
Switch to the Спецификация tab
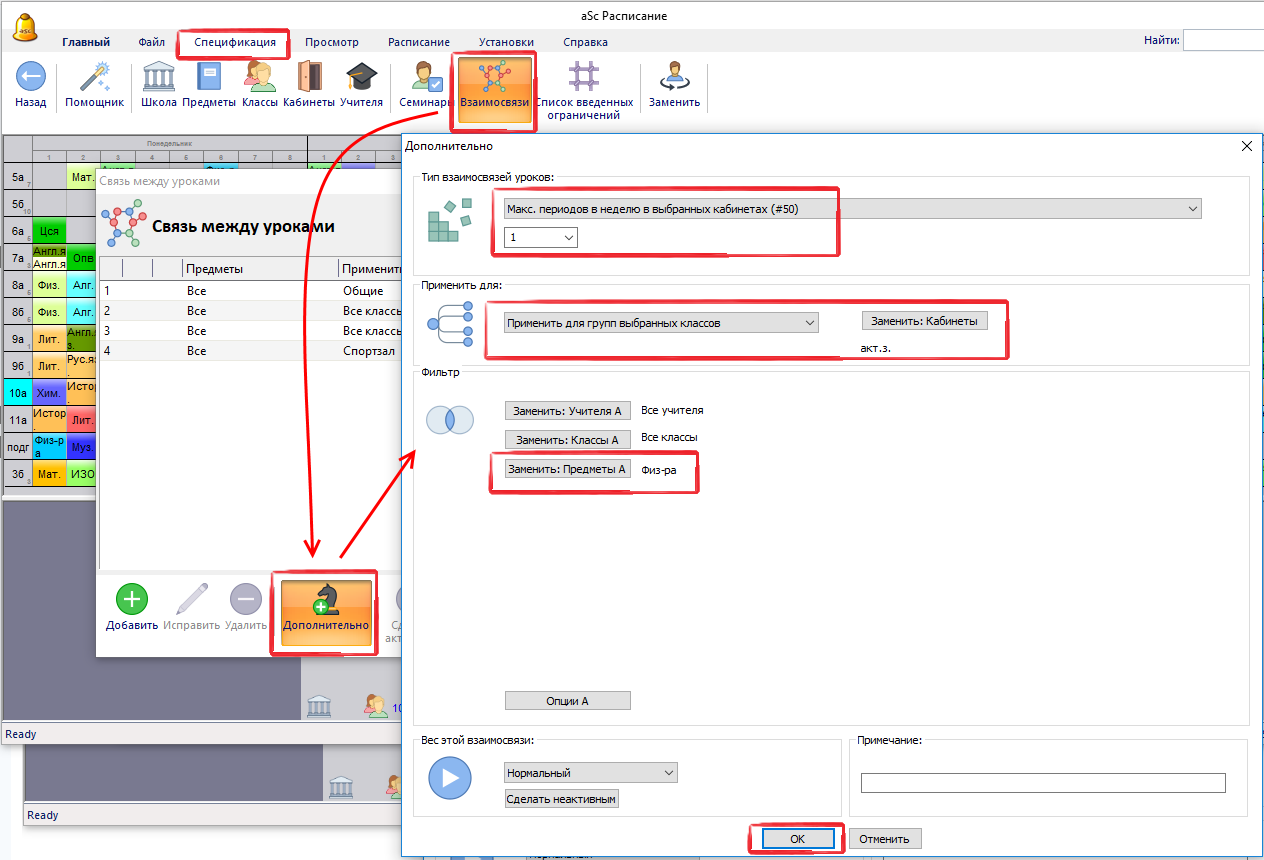pos(234,42)
